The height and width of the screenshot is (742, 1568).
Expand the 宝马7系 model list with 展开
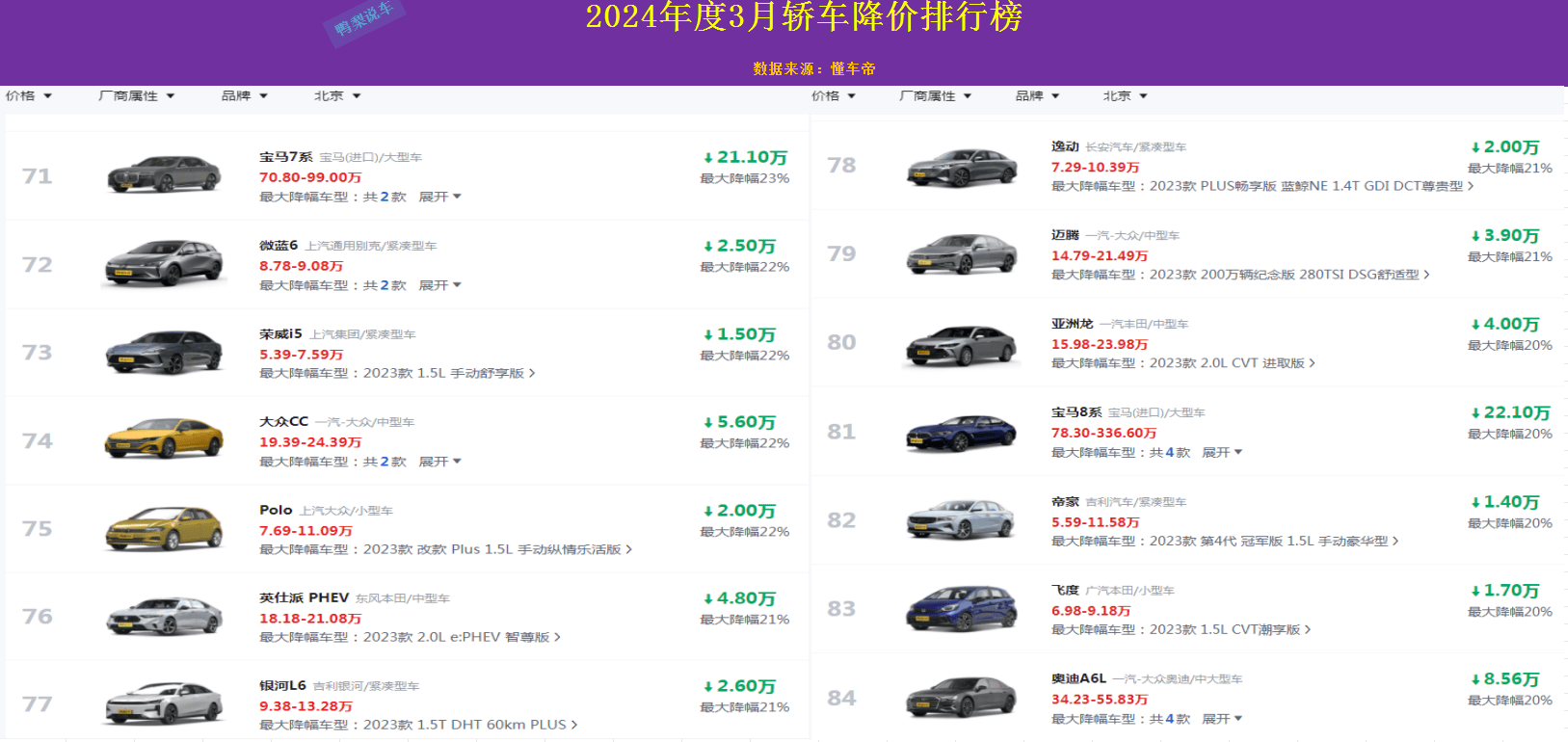[x=439, y=197]
